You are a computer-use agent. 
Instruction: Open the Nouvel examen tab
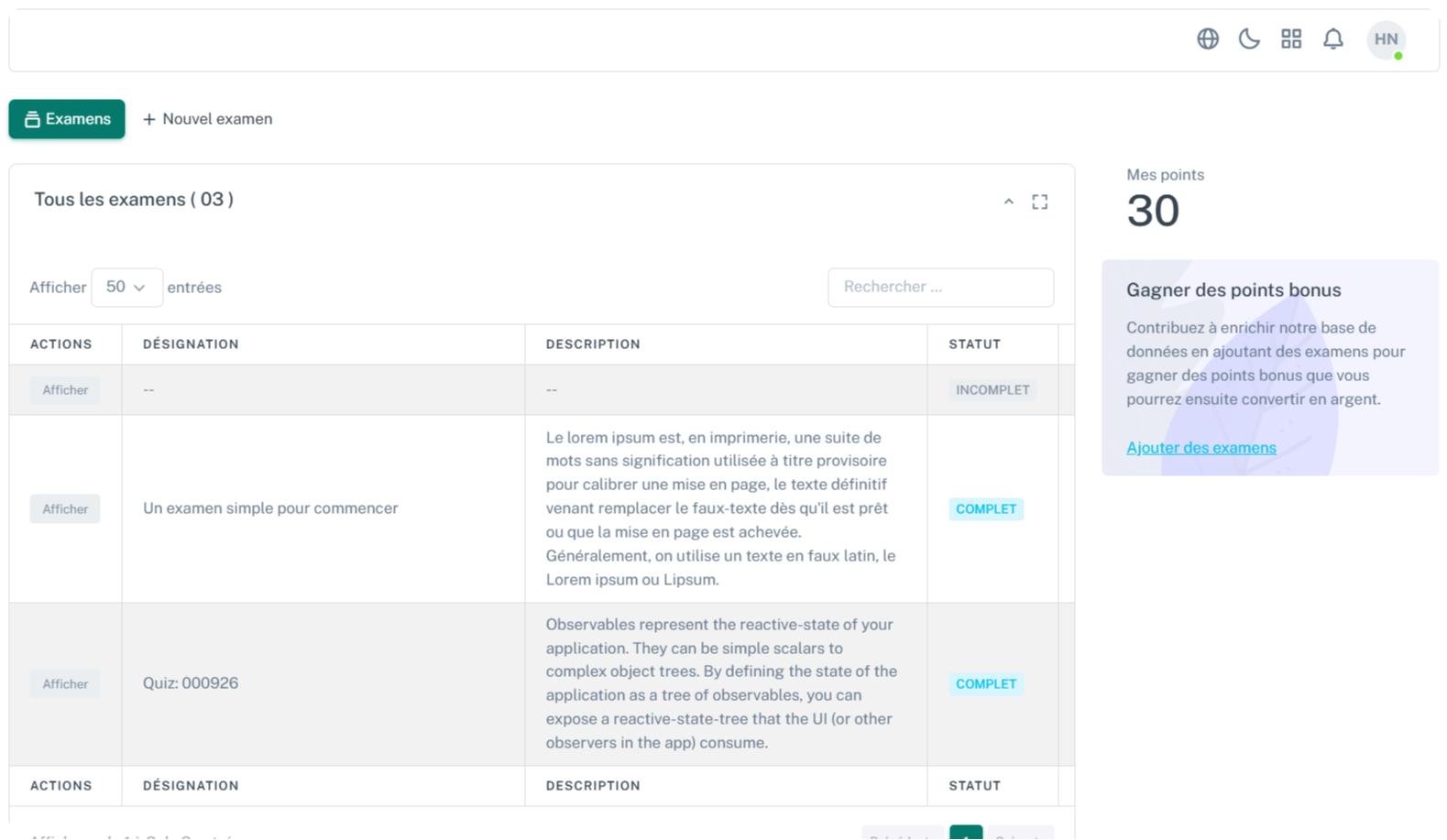pyautogui.click(x=208, y=119)
